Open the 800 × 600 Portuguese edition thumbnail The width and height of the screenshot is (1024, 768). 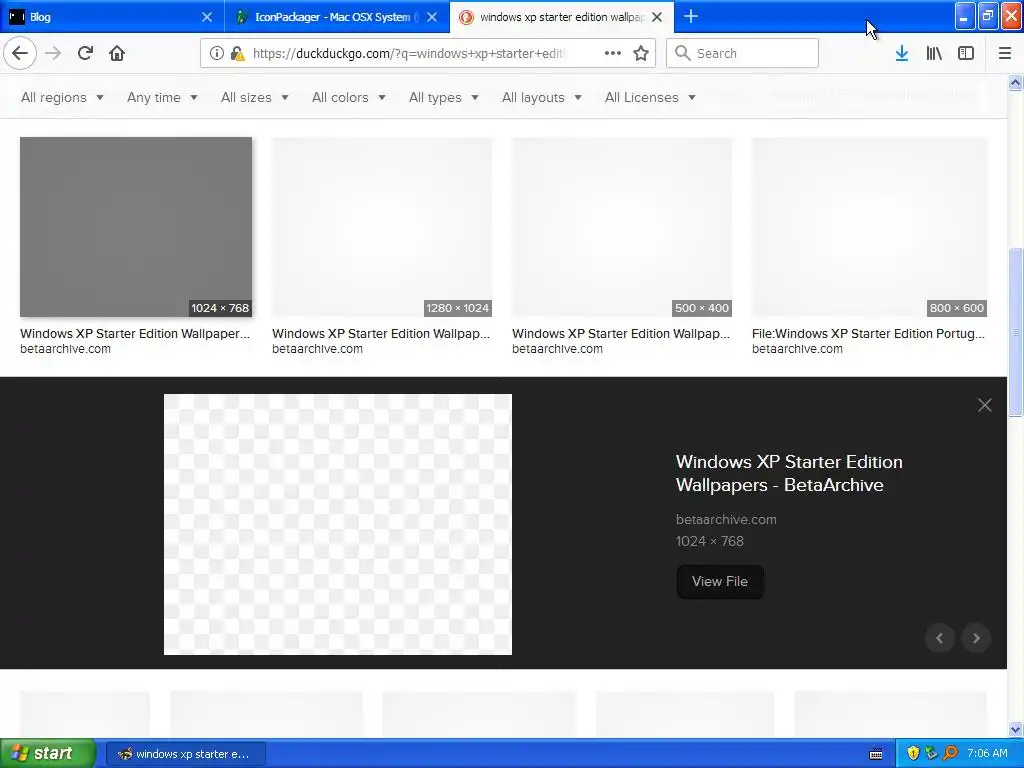pos(869,227)
